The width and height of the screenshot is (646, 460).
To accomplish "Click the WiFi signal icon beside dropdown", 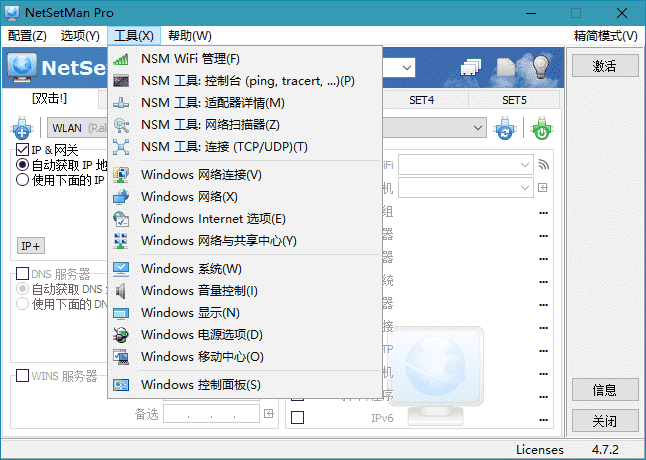I will tap(544, 164).
